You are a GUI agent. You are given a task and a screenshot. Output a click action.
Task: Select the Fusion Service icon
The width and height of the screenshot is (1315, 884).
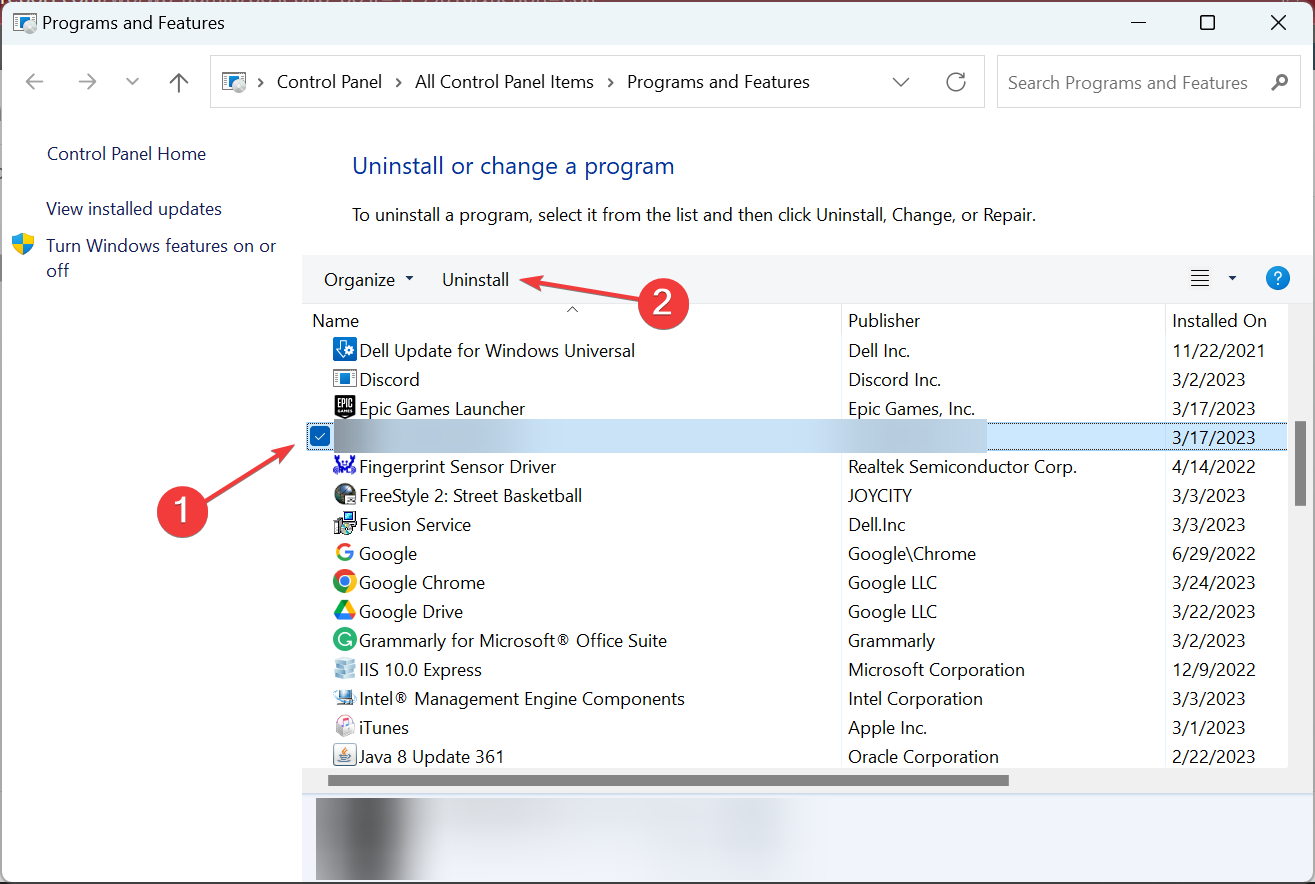tap(344, 524)
